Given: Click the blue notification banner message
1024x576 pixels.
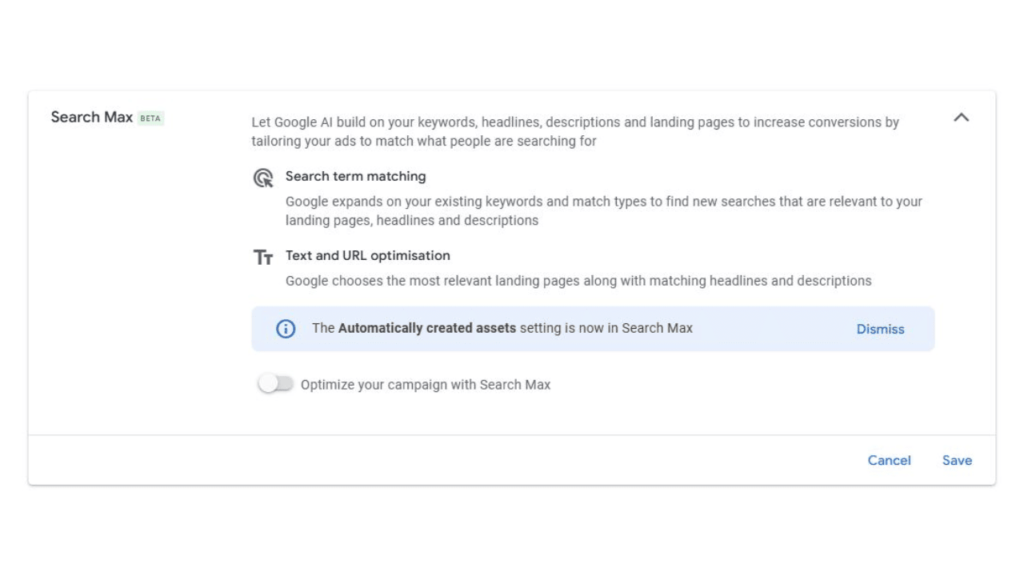Looking at the screenshot, I should pyautogui.click(x=500, y=328).
